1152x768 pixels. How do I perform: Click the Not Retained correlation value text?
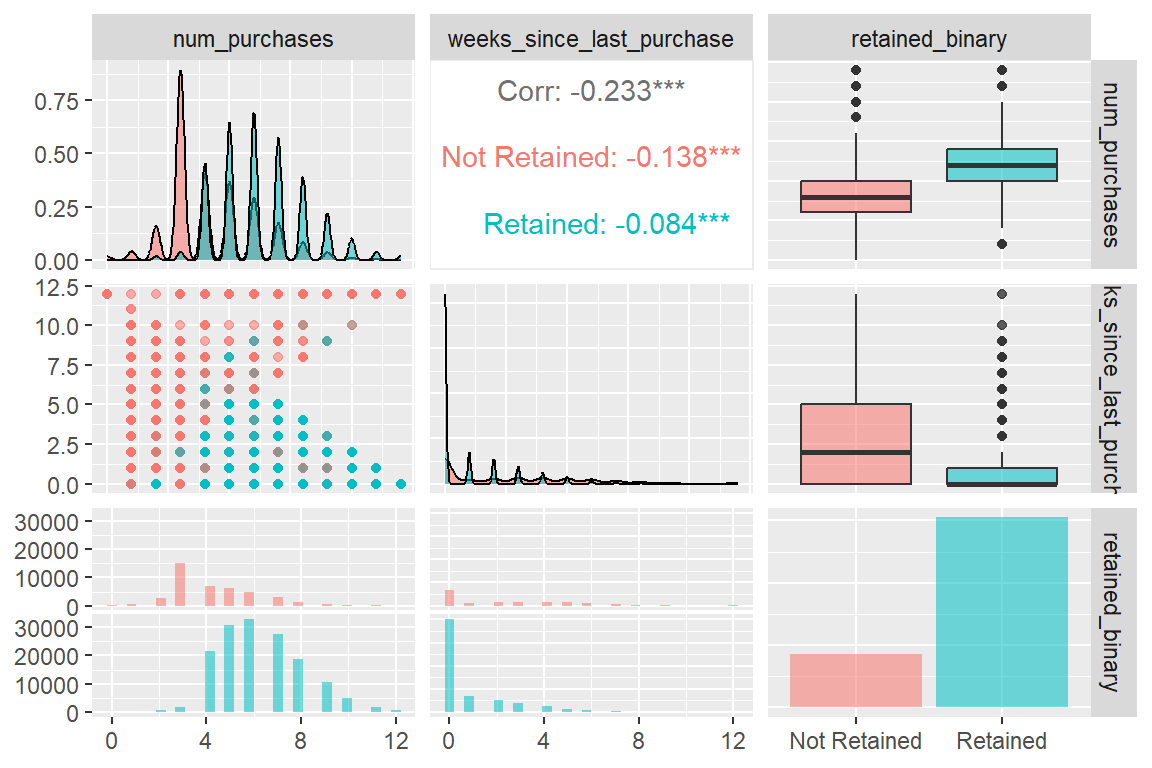coord(591,157)
